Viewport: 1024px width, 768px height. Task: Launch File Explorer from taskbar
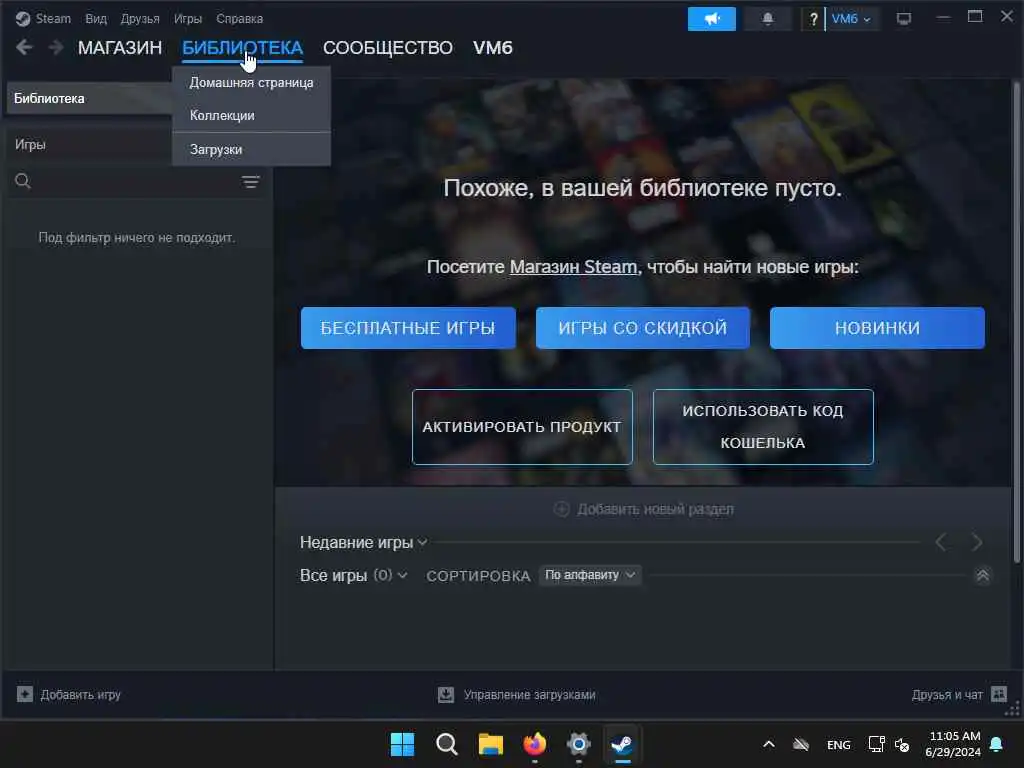[x=490, y=744]
